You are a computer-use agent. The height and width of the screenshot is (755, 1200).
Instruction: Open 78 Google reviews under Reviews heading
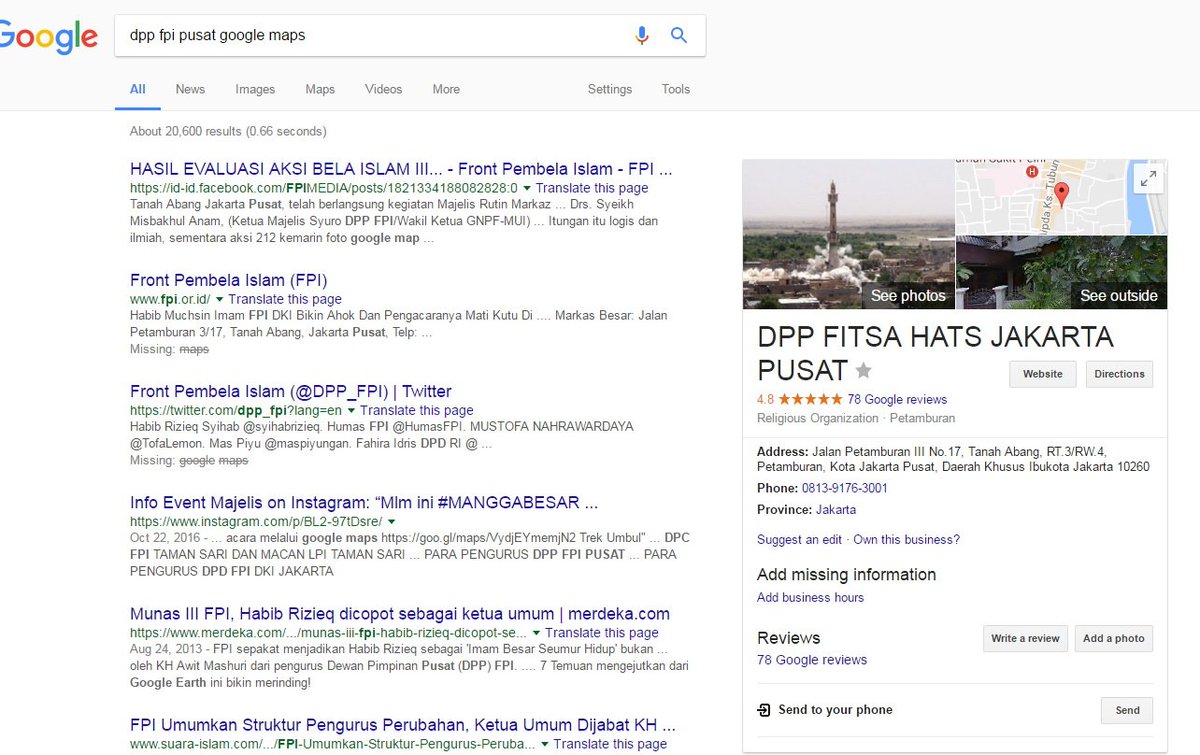pos(812,660)
